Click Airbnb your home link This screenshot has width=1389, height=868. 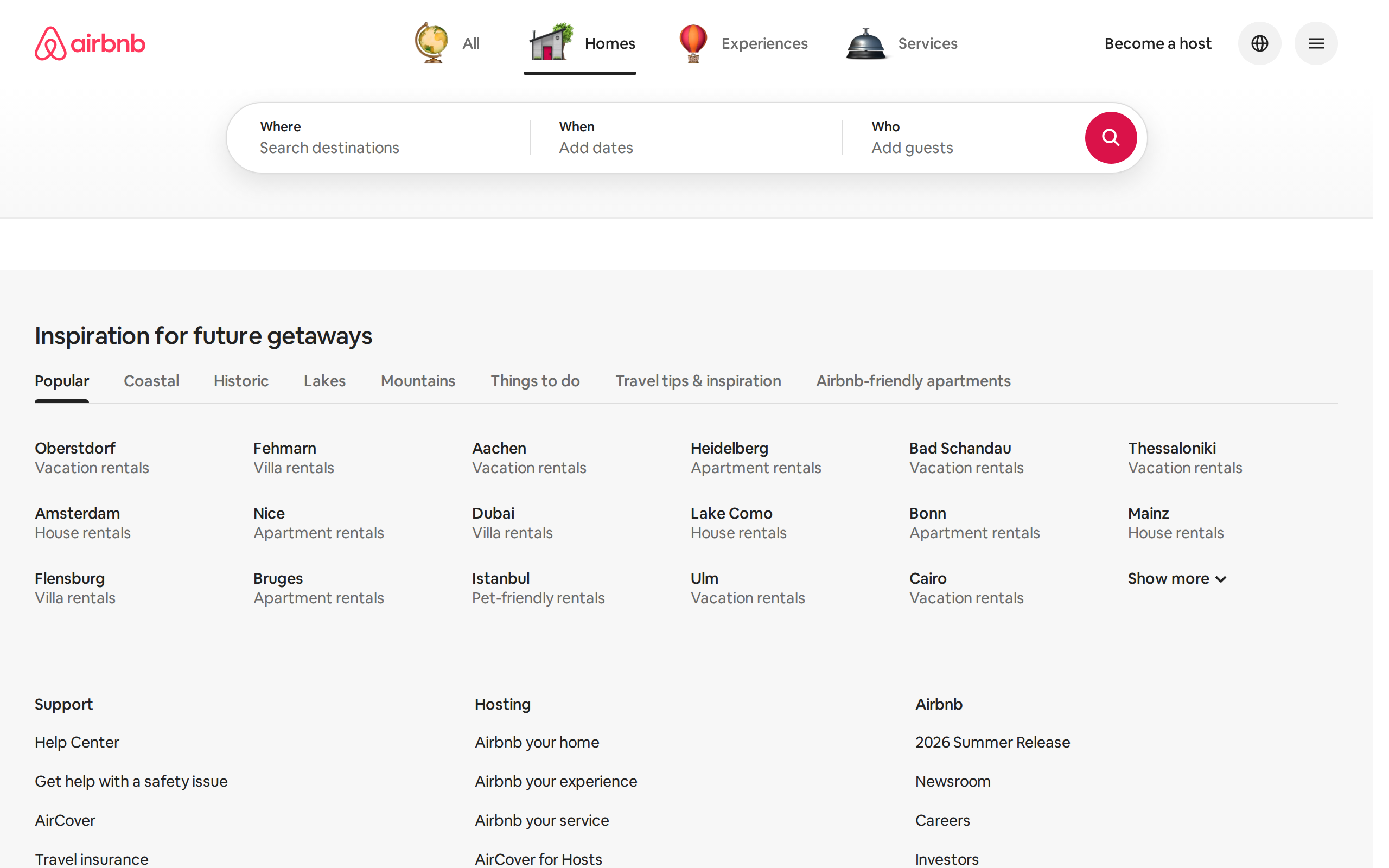(537, 742)
